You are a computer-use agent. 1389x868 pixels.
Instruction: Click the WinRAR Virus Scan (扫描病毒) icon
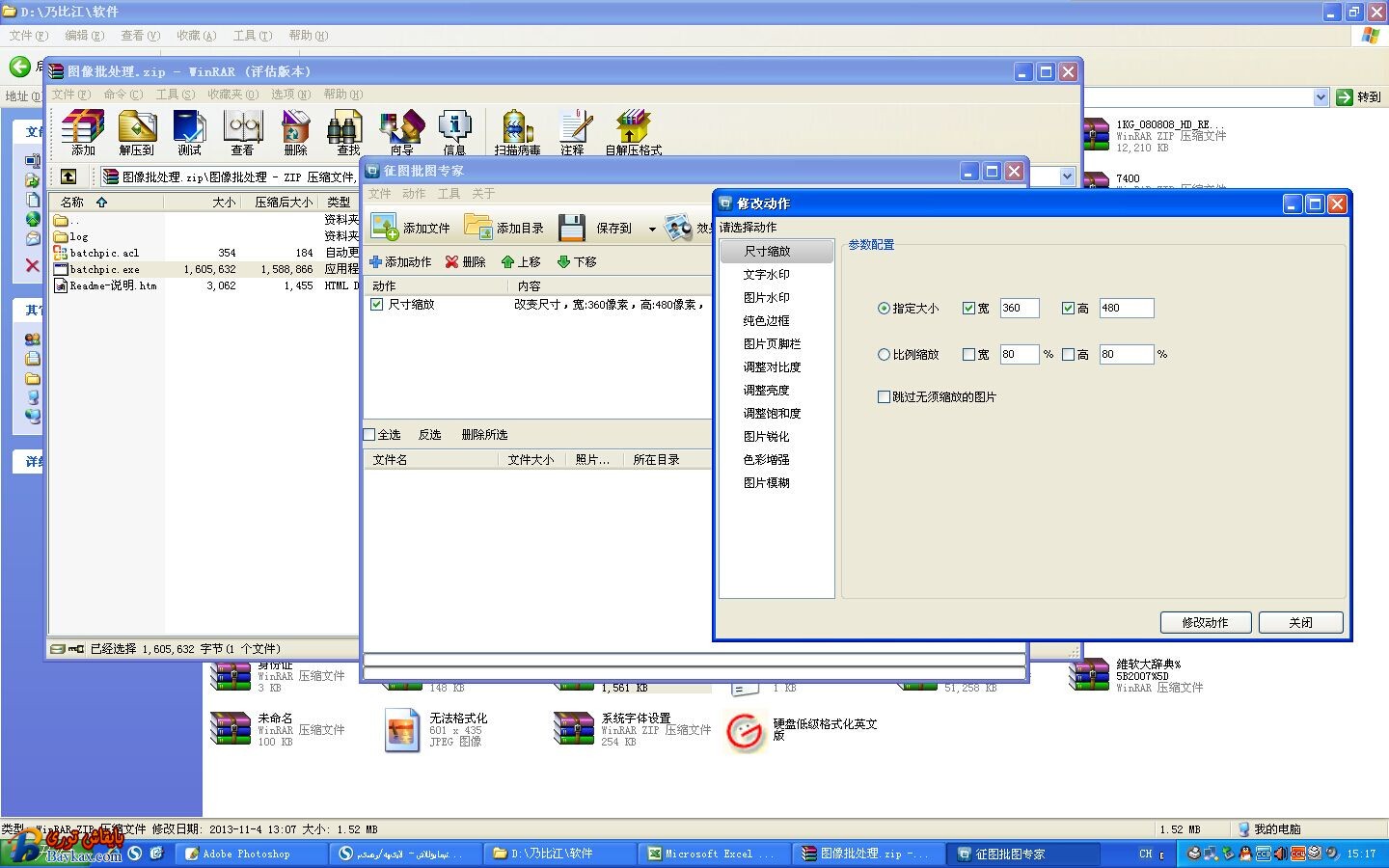(517, 131)
